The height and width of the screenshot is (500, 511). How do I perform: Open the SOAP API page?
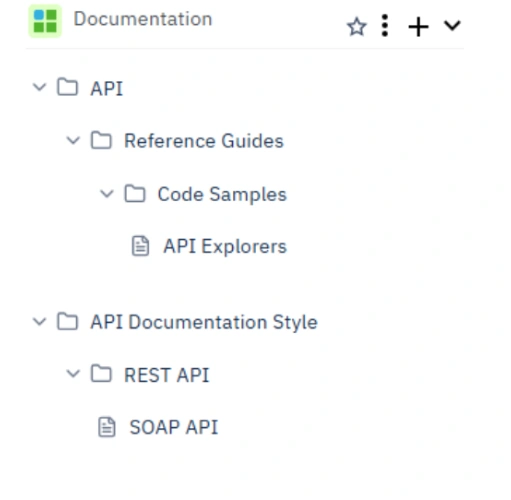coord(174,427)
